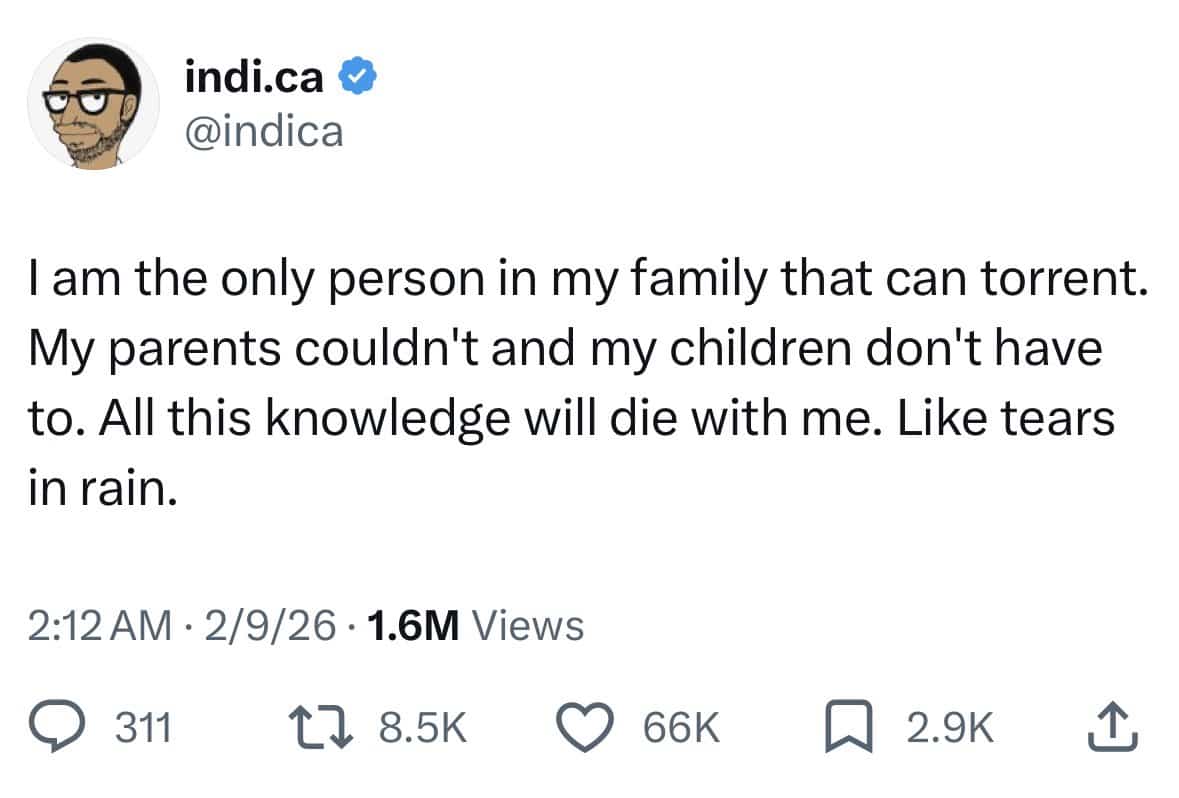Image resolution: width=1179 pixels, height=798 pixels.
Task: Click the word "Views" label
Action: [526, 626]
